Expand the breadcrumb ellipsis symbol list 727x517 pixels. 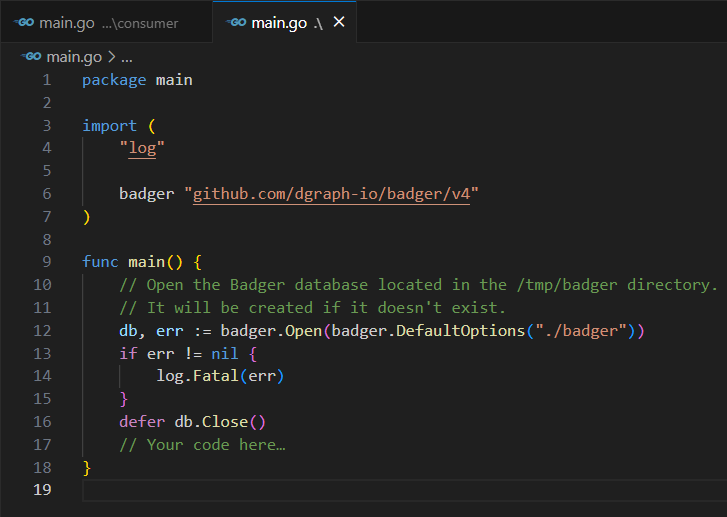click(x=127, y=57)
